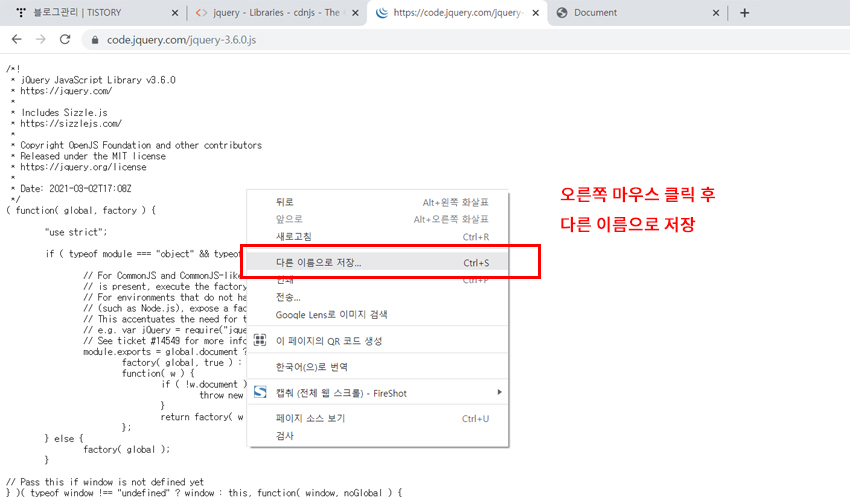Select 다른 이름으로 저장 menu entry
Image resolution: width=850 pixels, height=500 pixels.
point(377,262)
